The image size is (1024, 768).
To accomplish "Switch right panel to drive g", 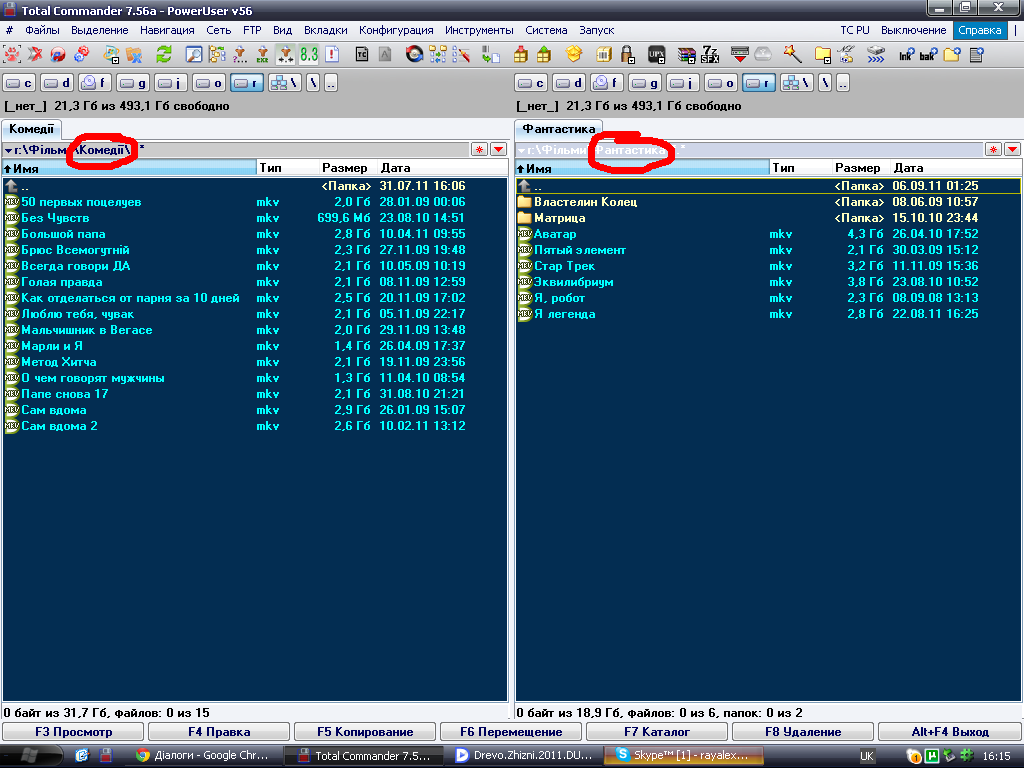I will point(644,83).
